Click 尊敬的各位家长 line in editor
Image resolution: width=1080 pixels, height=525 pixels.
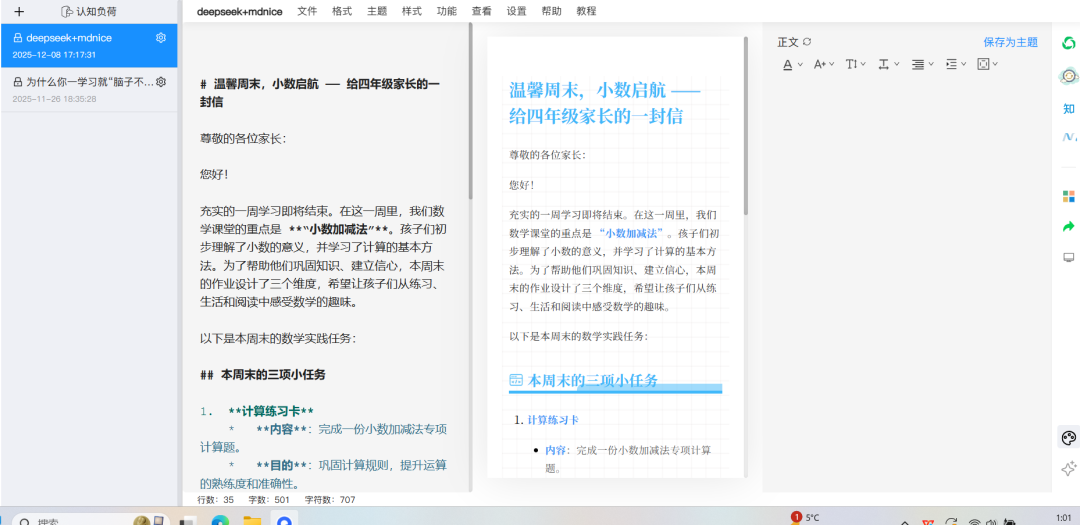pos(242,138)
